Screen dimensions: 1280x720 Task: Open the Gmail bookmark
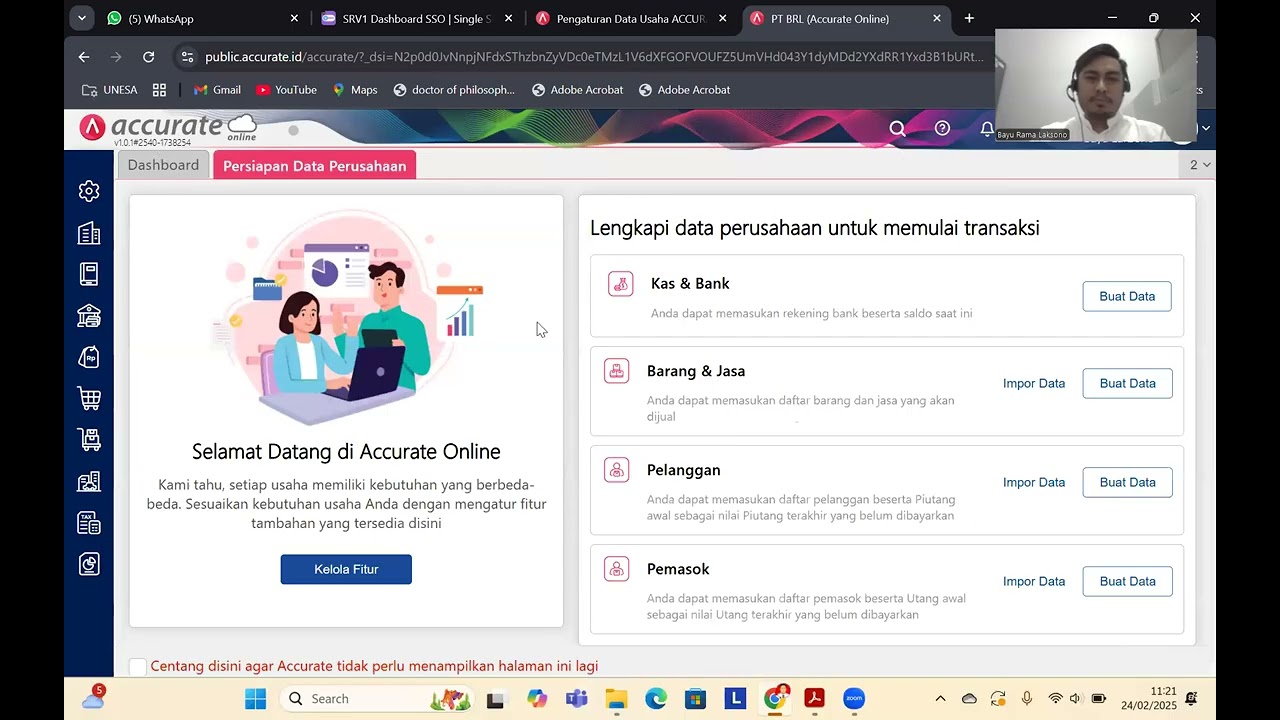[x=217, y=90]
